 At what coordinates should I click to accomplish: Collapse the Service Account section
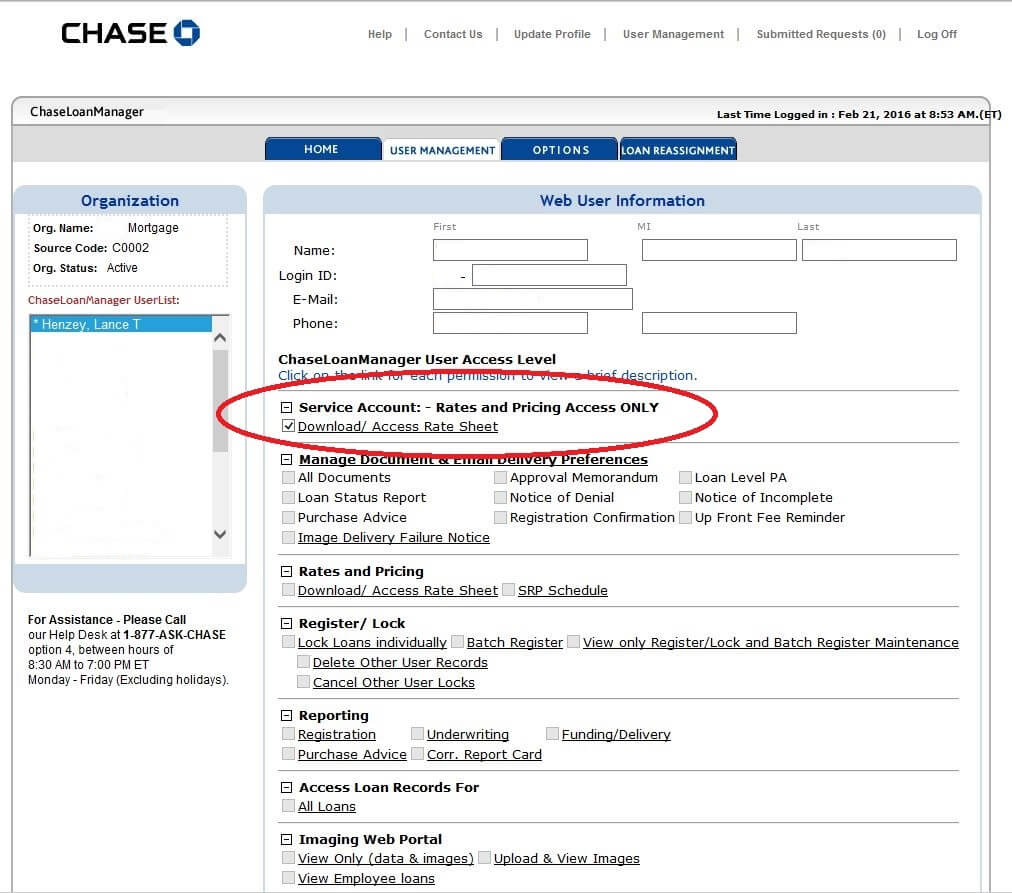pyautogui.click(x=287, y=407)
